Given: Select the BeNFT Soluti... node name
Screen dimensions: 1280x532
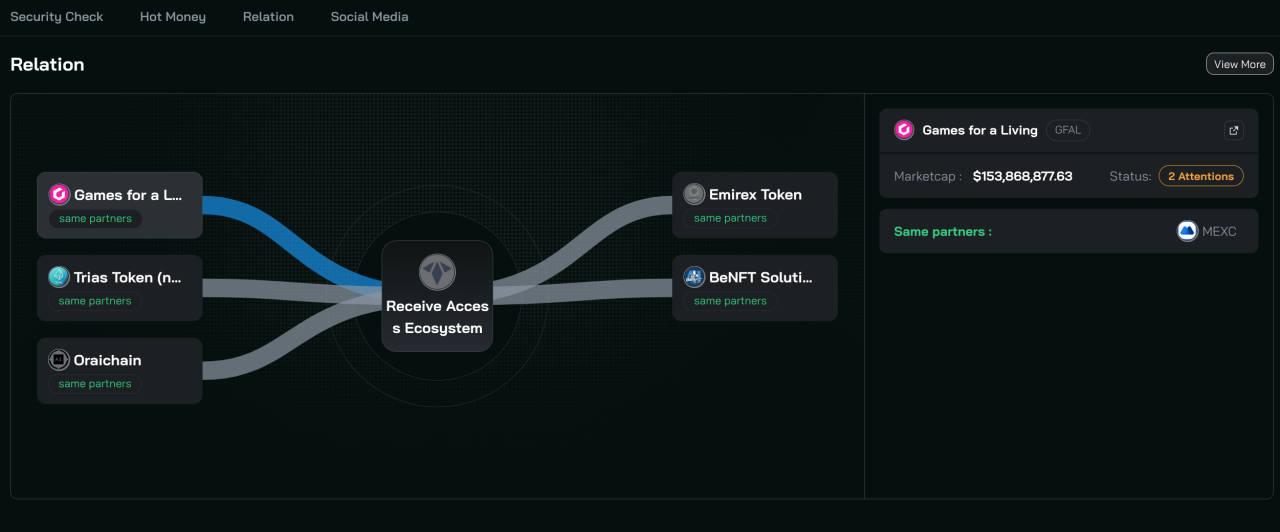Looking at the screenshot, I should coord(761,277).
